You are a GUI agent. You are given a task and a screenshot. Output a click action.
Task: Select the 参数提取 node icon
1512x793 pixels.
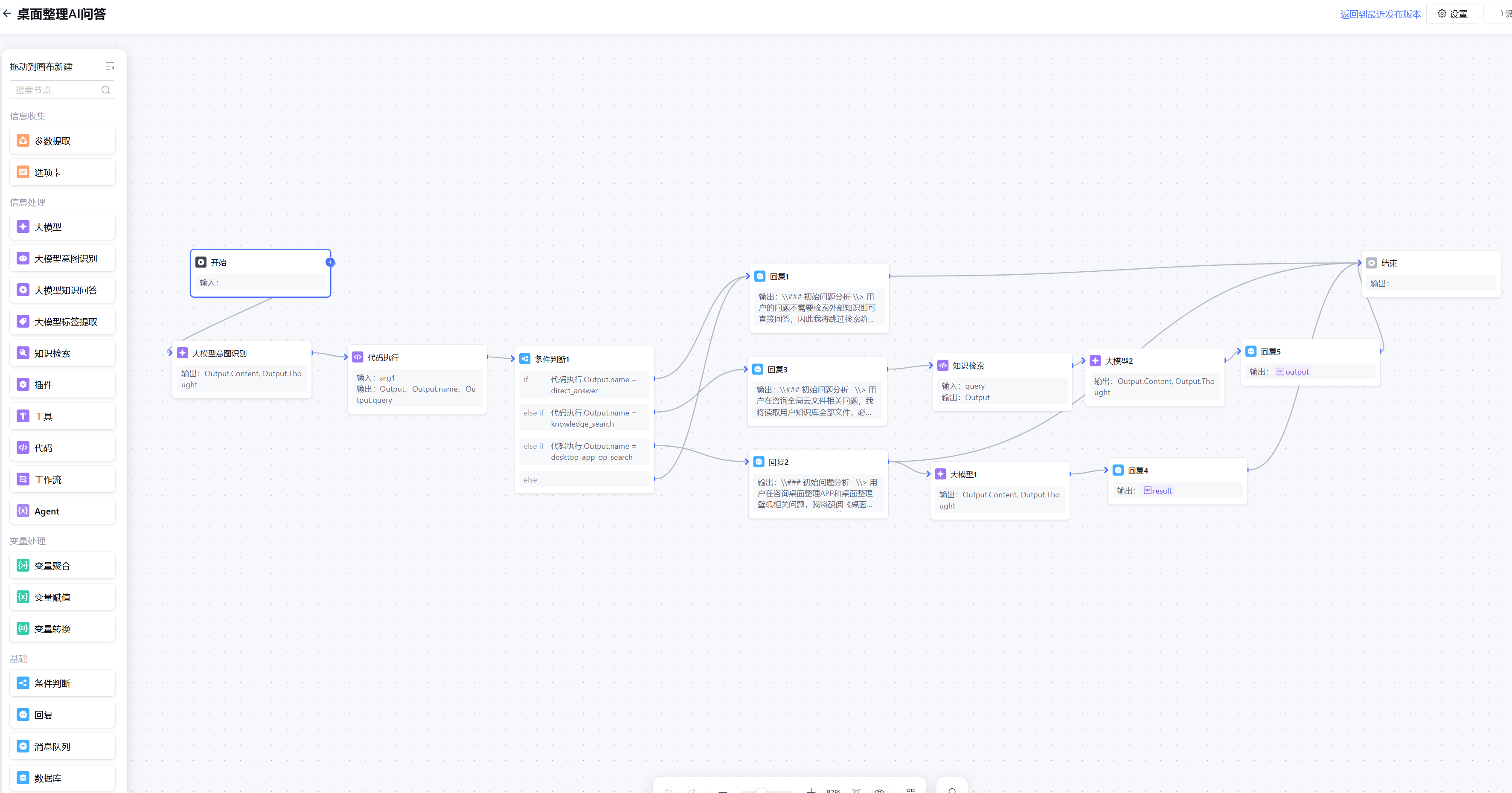[x=23, y=140]
